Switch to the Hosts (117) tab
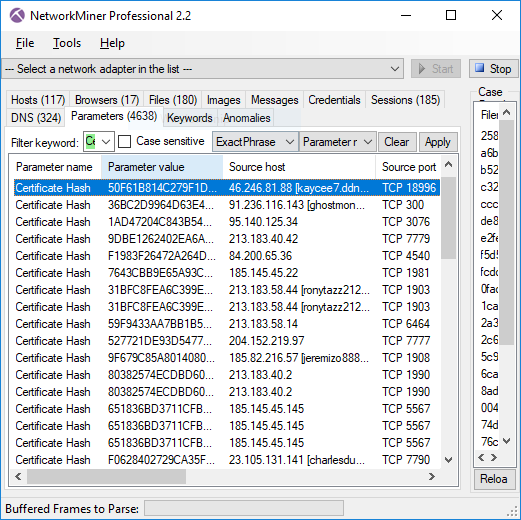 [38, 100]
